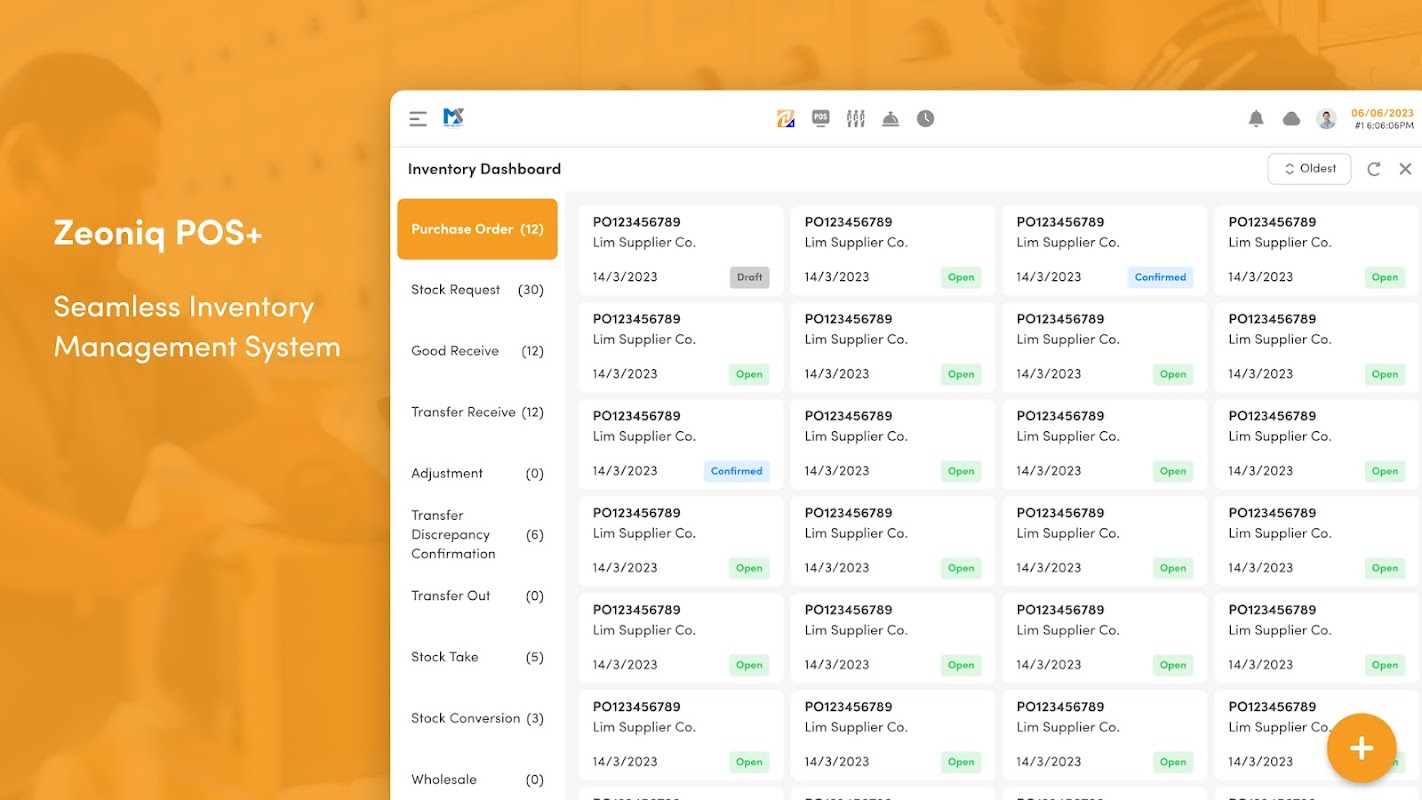
Task: Open the Stock Request category
Action: [x=477, y=290]
